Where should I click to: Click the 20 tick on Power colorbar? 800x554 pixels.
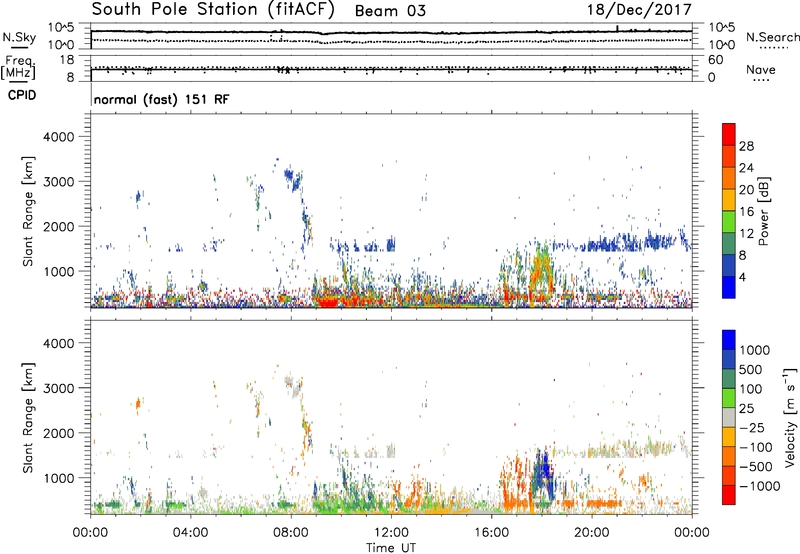click(746, 190)
